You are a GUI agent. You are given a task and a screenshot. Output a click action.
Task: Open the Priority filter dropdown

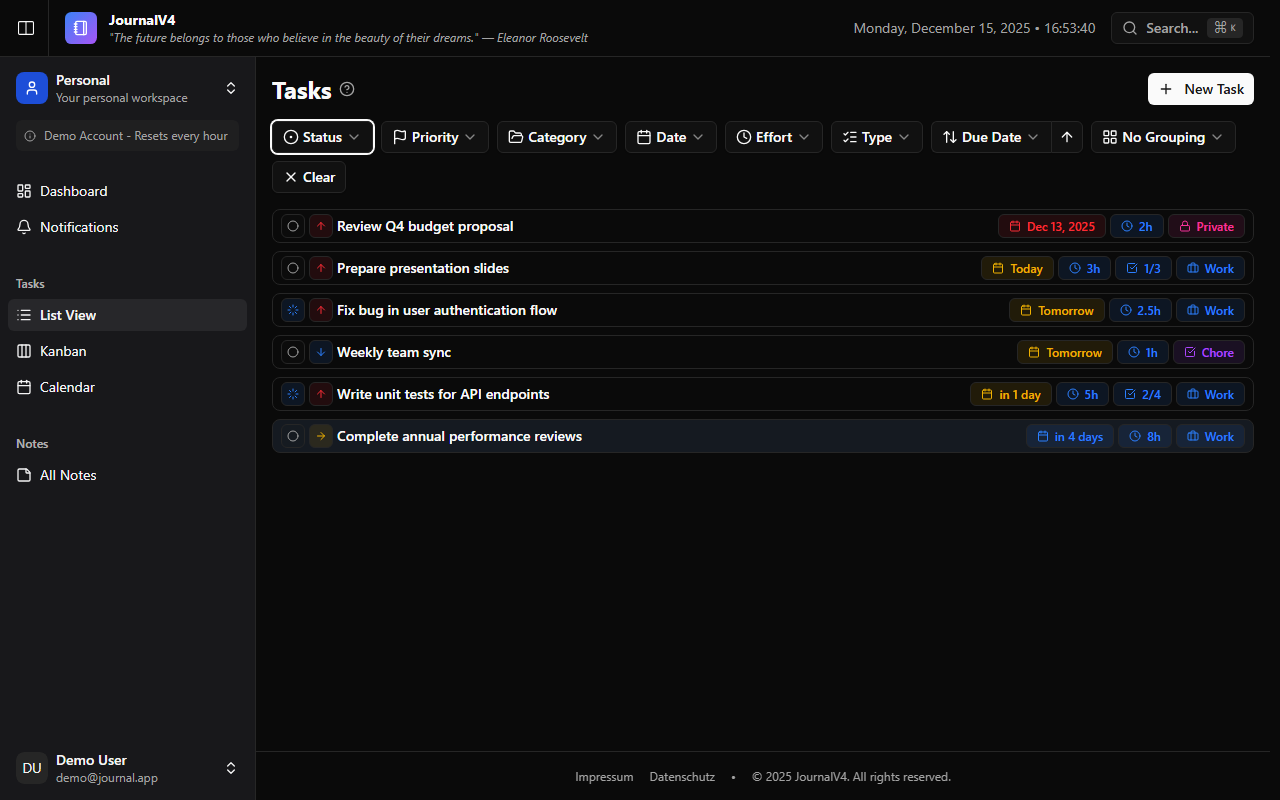pyautogui.click(x=434, y=137)
